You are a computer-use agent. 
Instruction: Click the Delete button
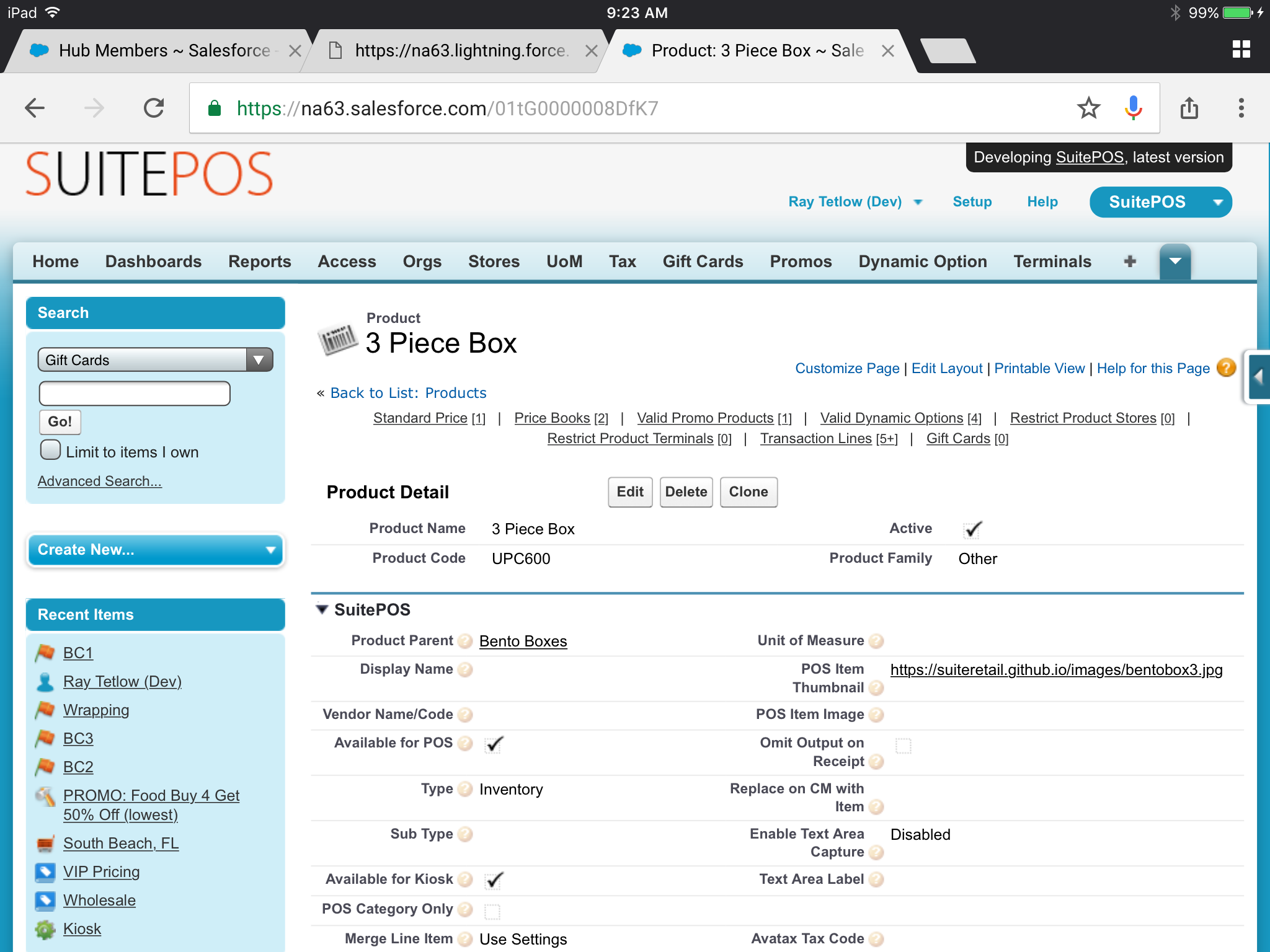point(686,492)
